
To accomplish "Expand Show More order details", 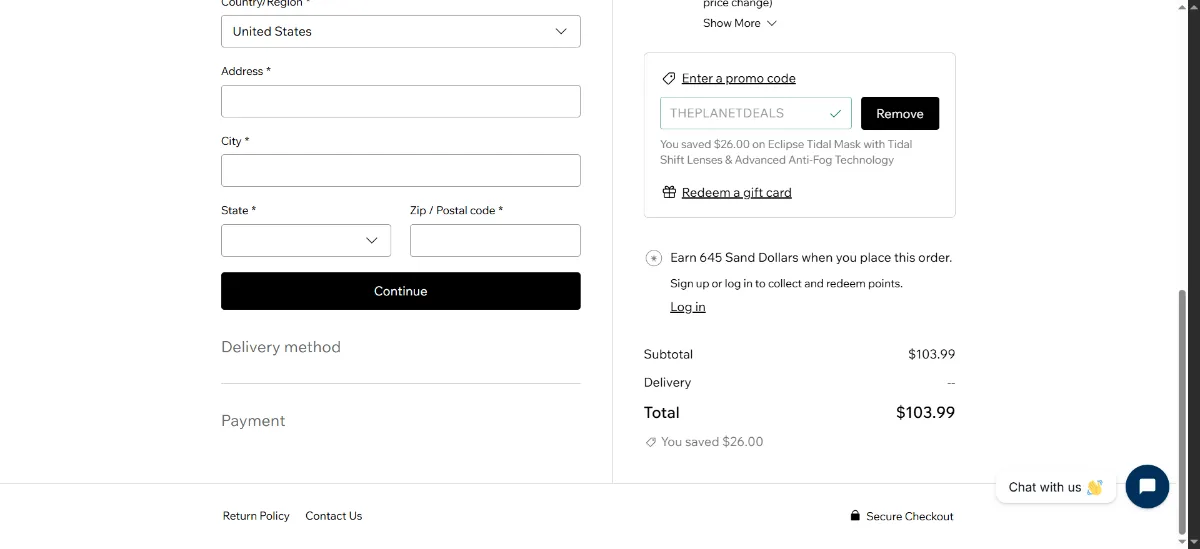I will coord(740,23).
